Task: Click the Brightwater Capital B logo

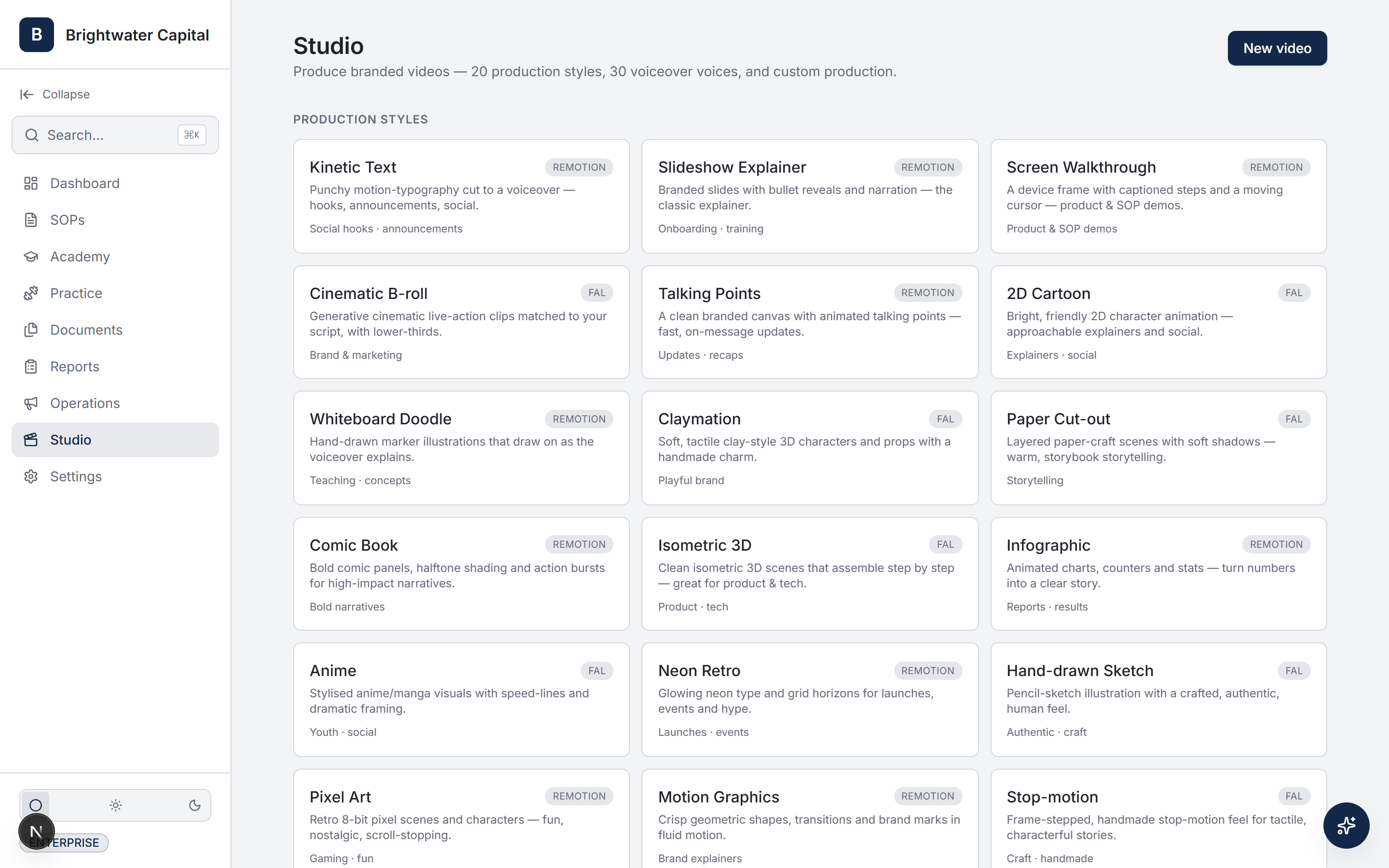Action: pyautogui.click(x=36, y=35)
